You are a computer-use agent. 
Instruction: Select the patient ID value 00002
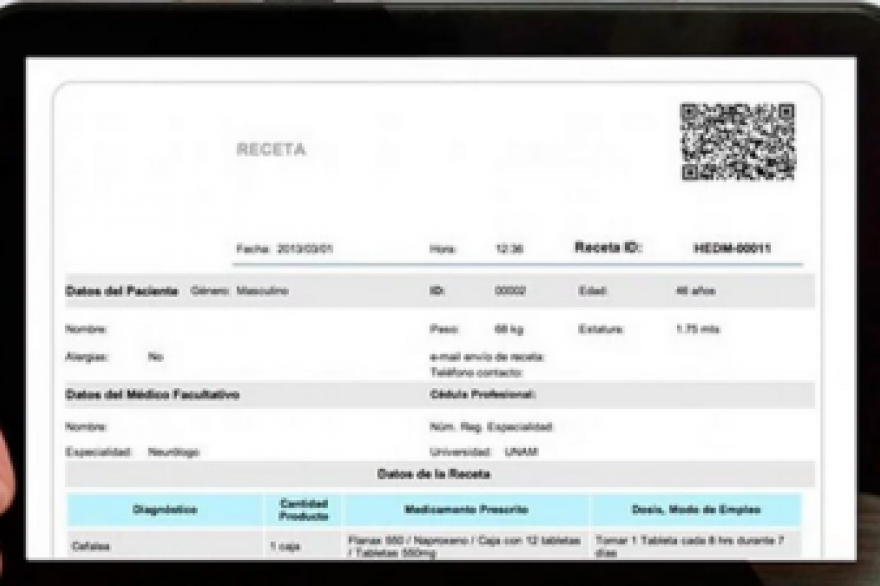tap(510, 291)
